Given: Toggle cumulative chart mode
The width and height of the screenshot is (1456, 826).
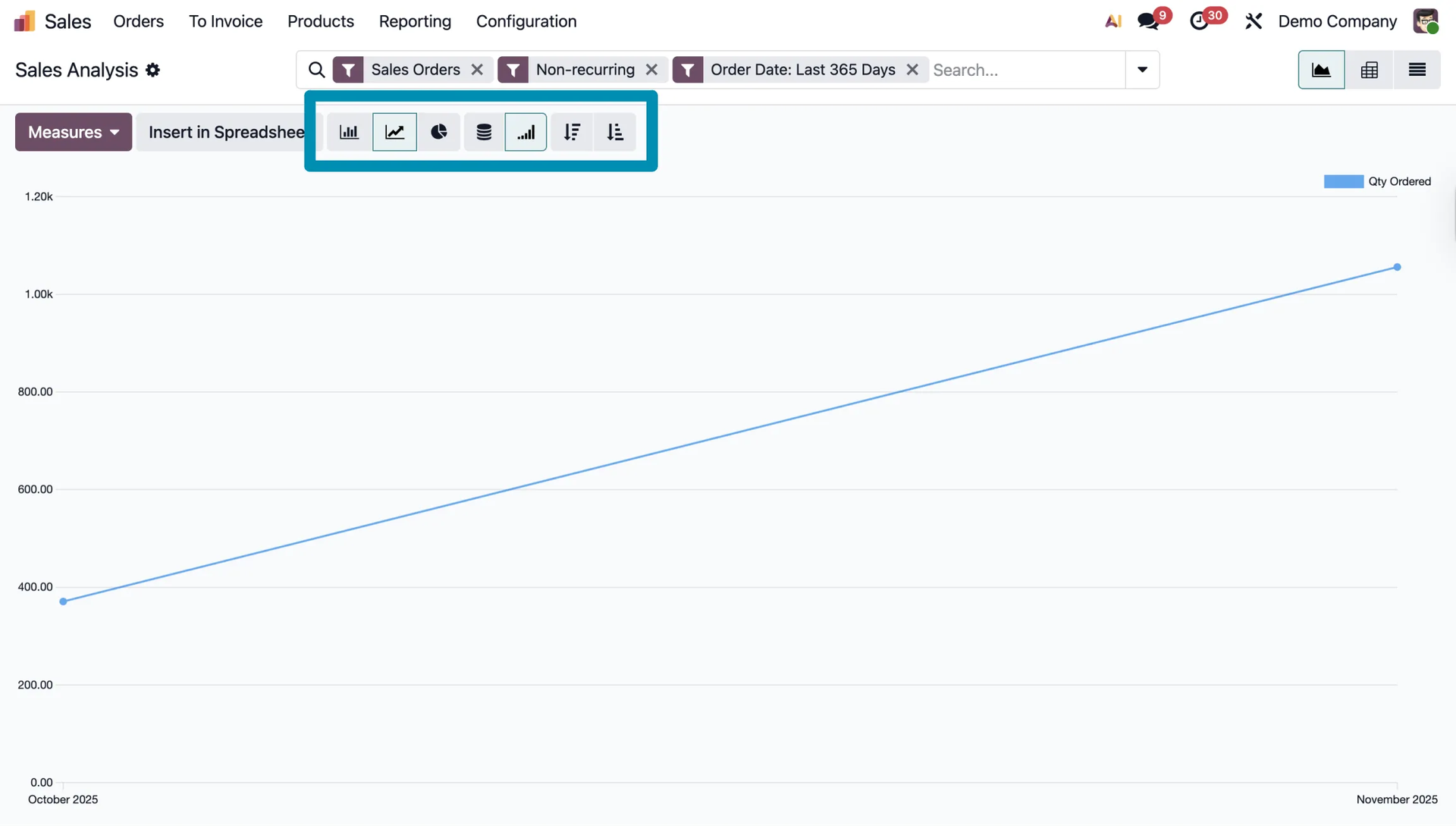Looking at the screenshot, I should tap(526, 132).
